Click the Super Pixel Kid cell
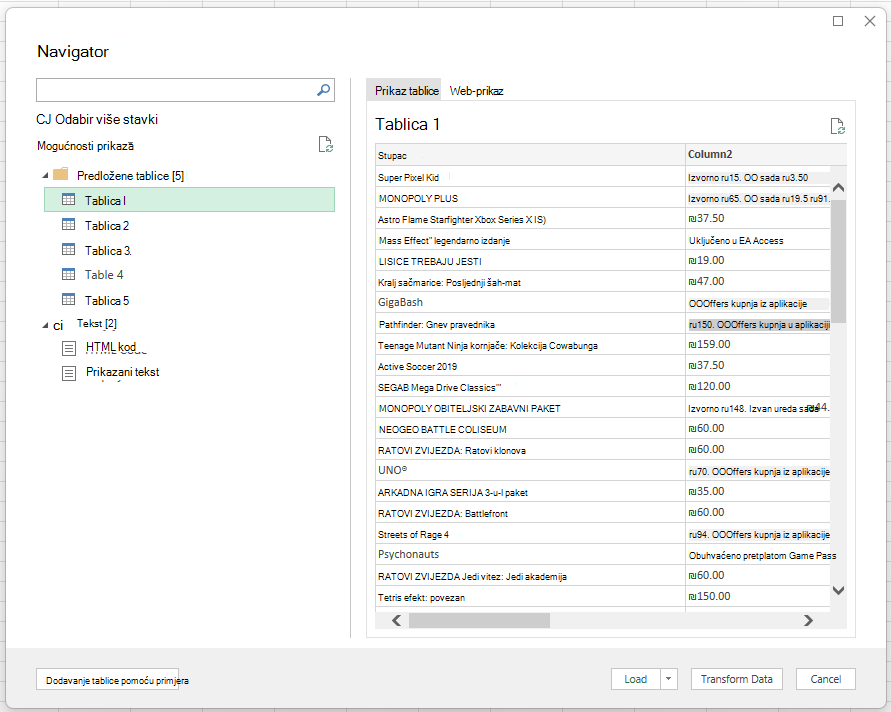Screen dimensions: 891x712 click(x=530, y=177)
